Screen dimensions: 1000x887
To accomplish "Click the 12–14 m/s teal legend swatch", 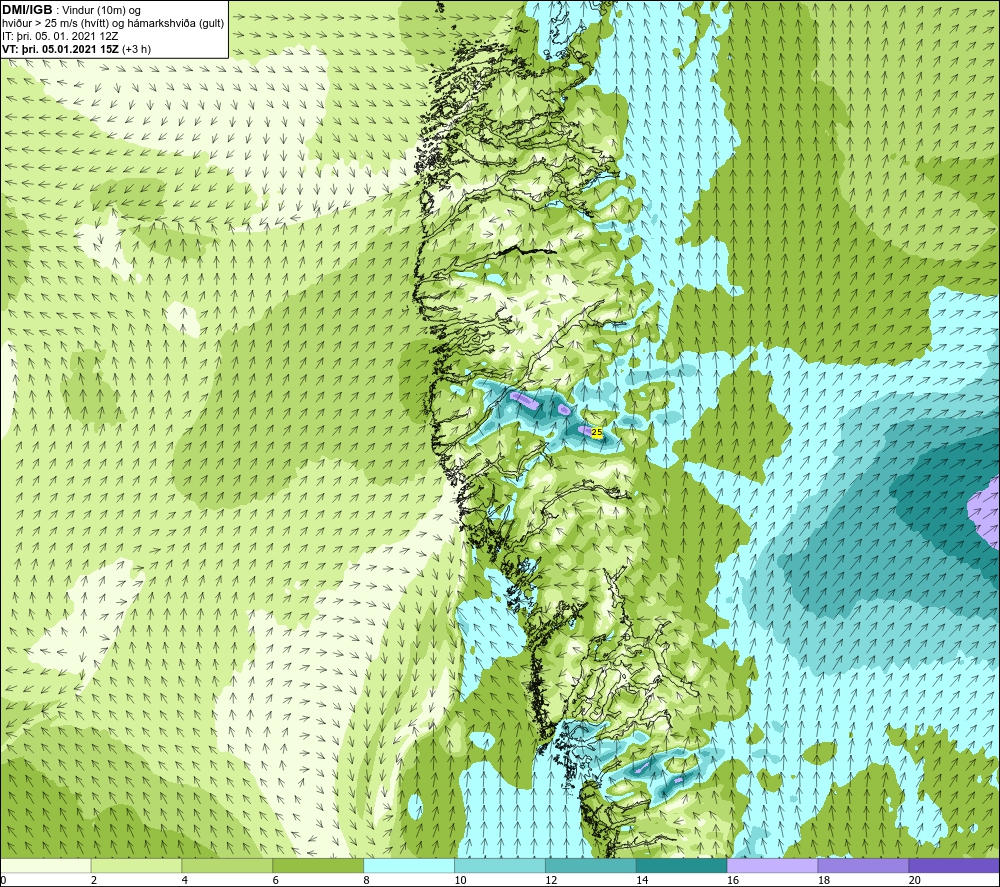I will [x=591, y=865].
